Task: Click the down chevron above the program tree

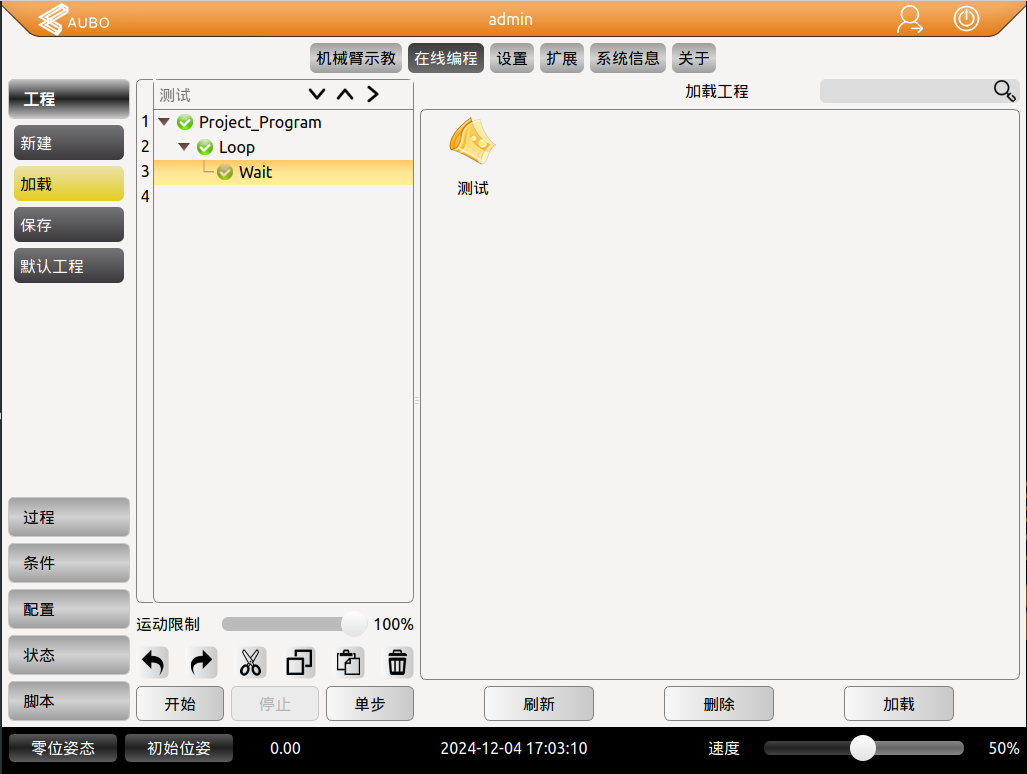Action: (317, 93)
